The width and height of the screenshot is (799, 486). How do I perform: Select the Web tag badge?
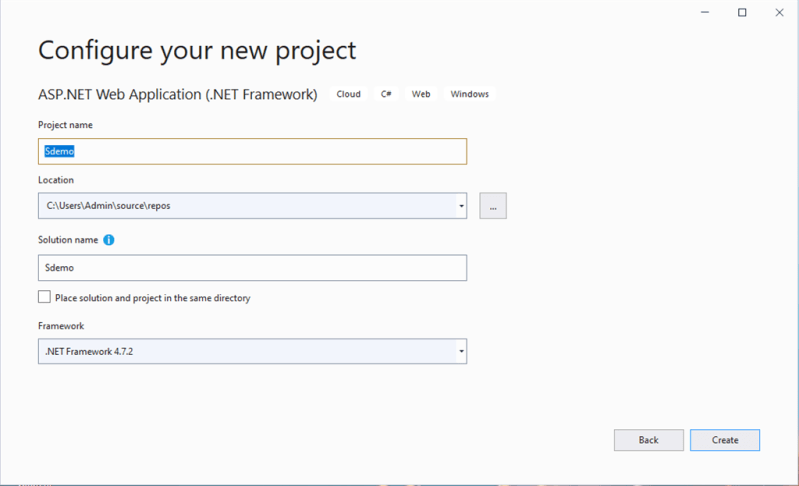421,94
